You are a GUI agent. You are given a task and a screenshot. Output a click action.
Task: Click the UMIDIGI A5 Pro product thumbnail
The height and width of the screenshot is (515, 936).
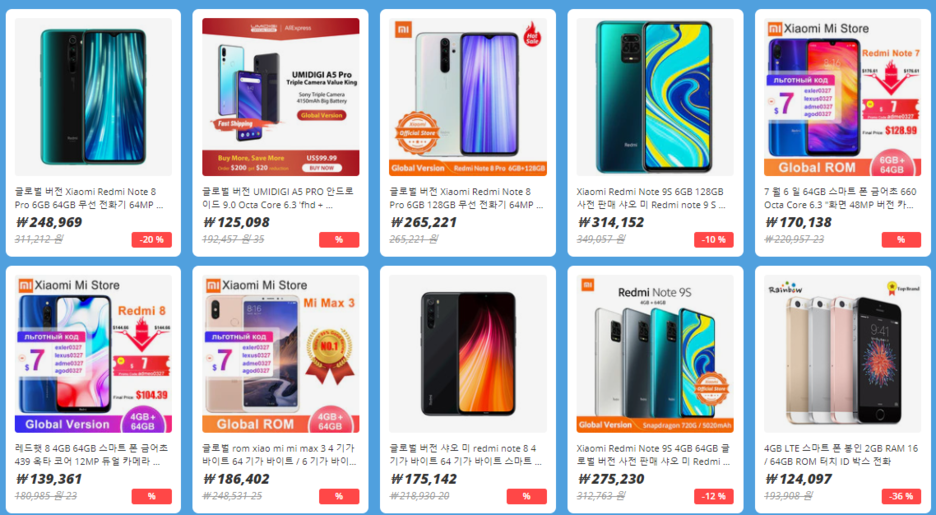tap(281, 97)
